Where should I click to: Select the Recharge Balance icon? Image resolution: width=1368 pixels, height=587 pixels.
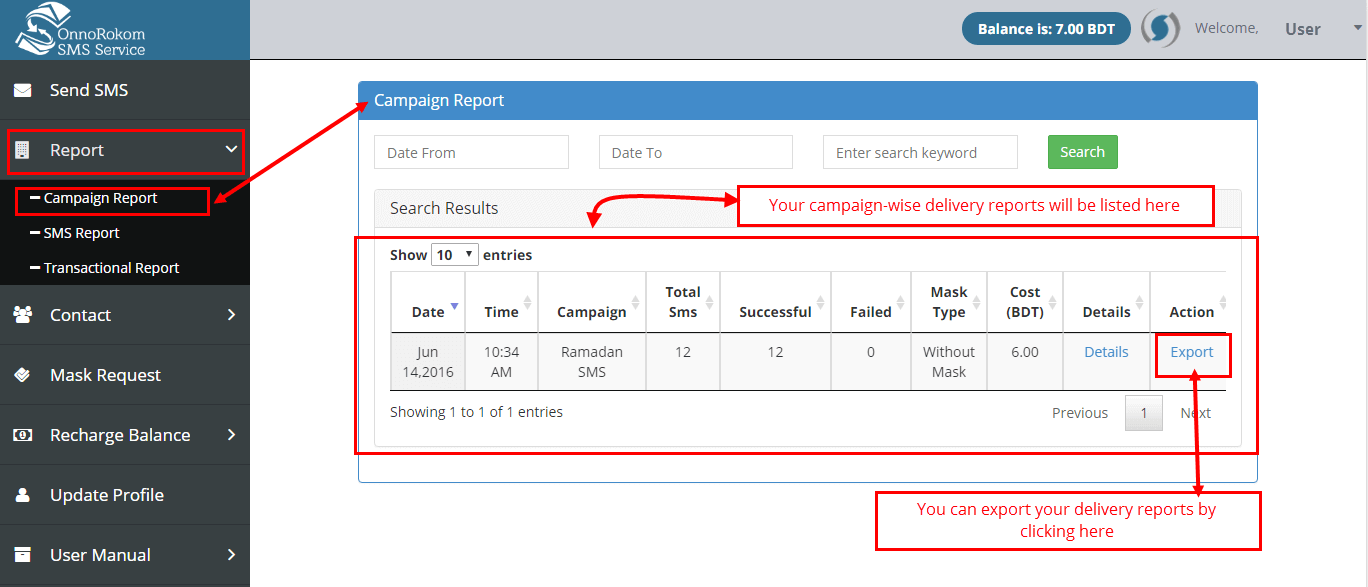tap(24, 434)
